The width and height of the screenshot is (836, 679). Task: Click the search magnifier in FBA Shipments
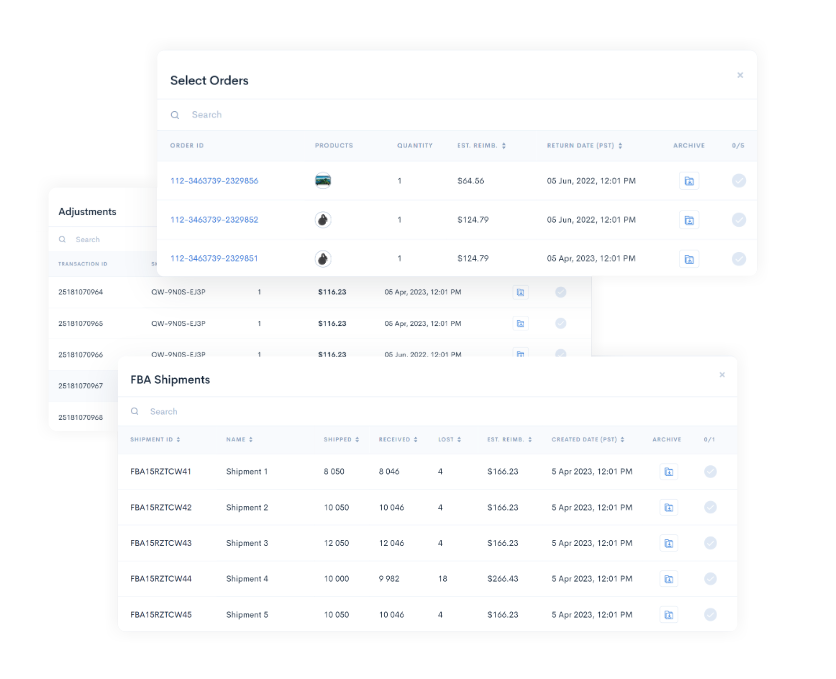click(x=135, y=411)
